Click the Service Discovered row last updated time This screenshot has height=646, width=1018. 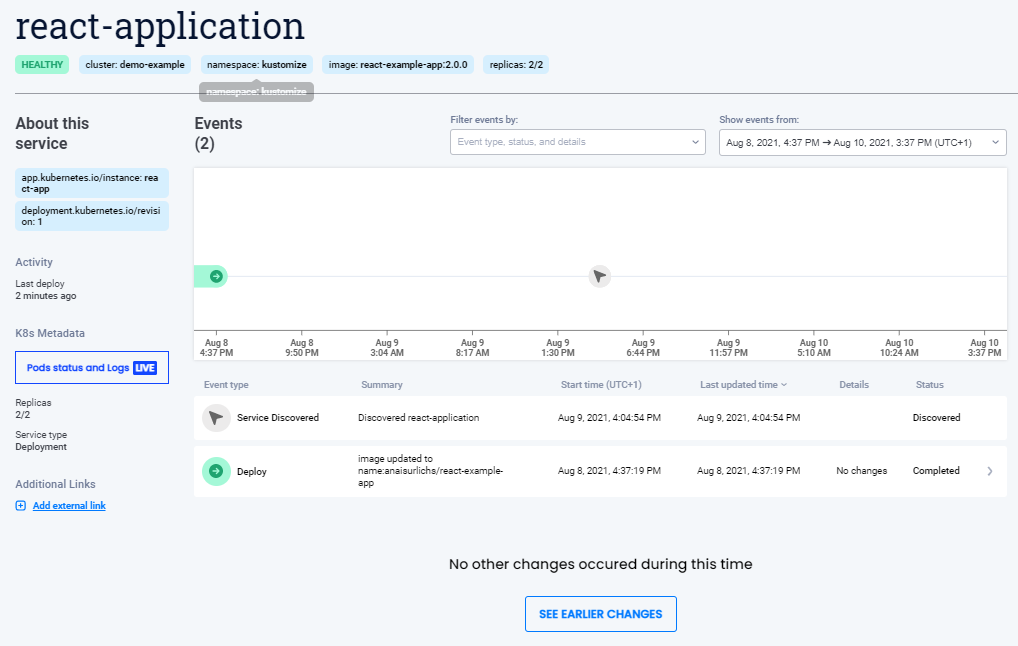pos(749,418)
